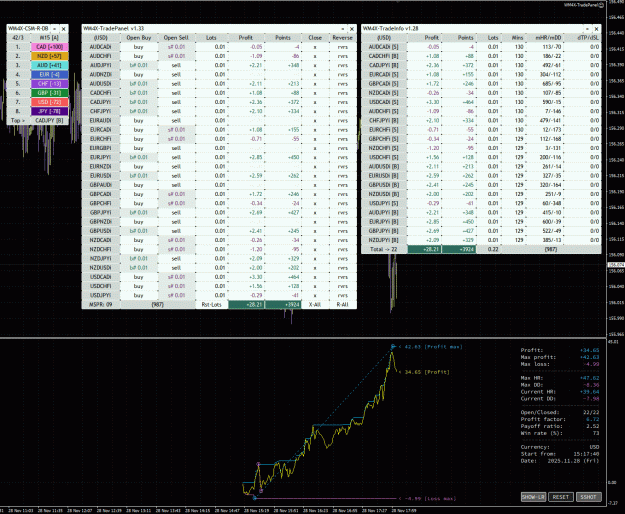Viewport: 625px width, 514px height.
Task: Select the purple CHF [-13] cell
Action: 49,84
